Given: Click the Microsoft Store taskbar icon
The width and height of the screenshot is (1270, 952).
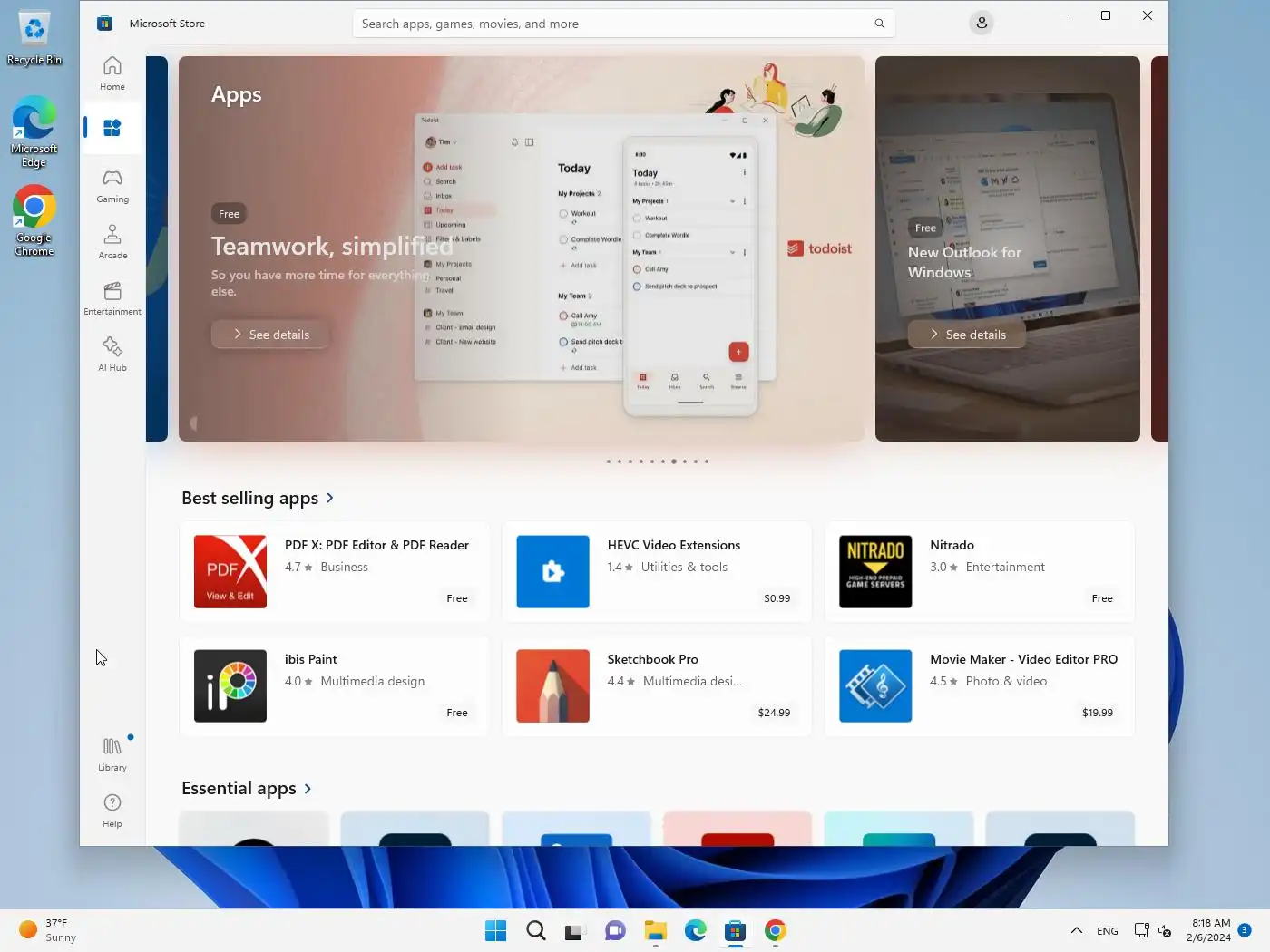Looking at the screenshot, I should tap(736, 931).
